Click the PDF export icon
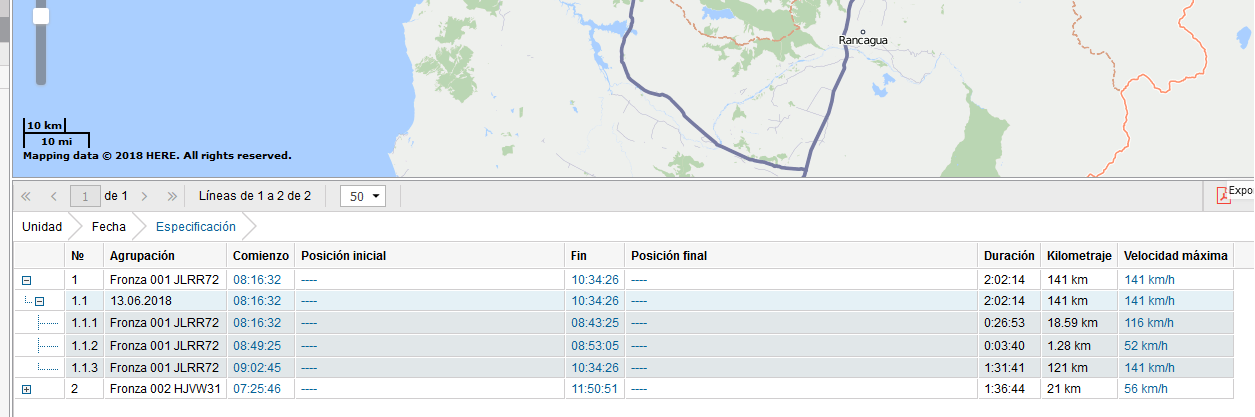 1223,195
